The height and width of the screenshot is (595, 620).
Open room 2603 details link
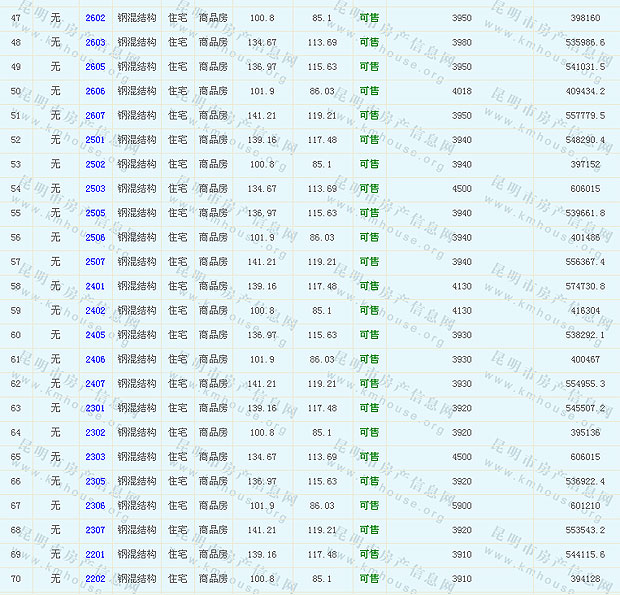coord(95,43)
